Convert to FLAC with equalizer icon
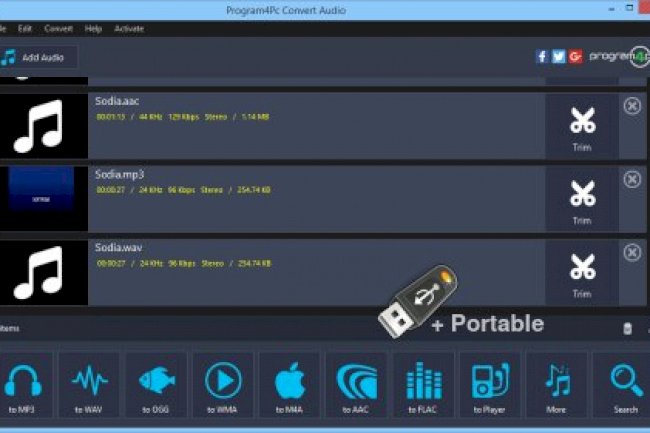 [x=423, y=385]
